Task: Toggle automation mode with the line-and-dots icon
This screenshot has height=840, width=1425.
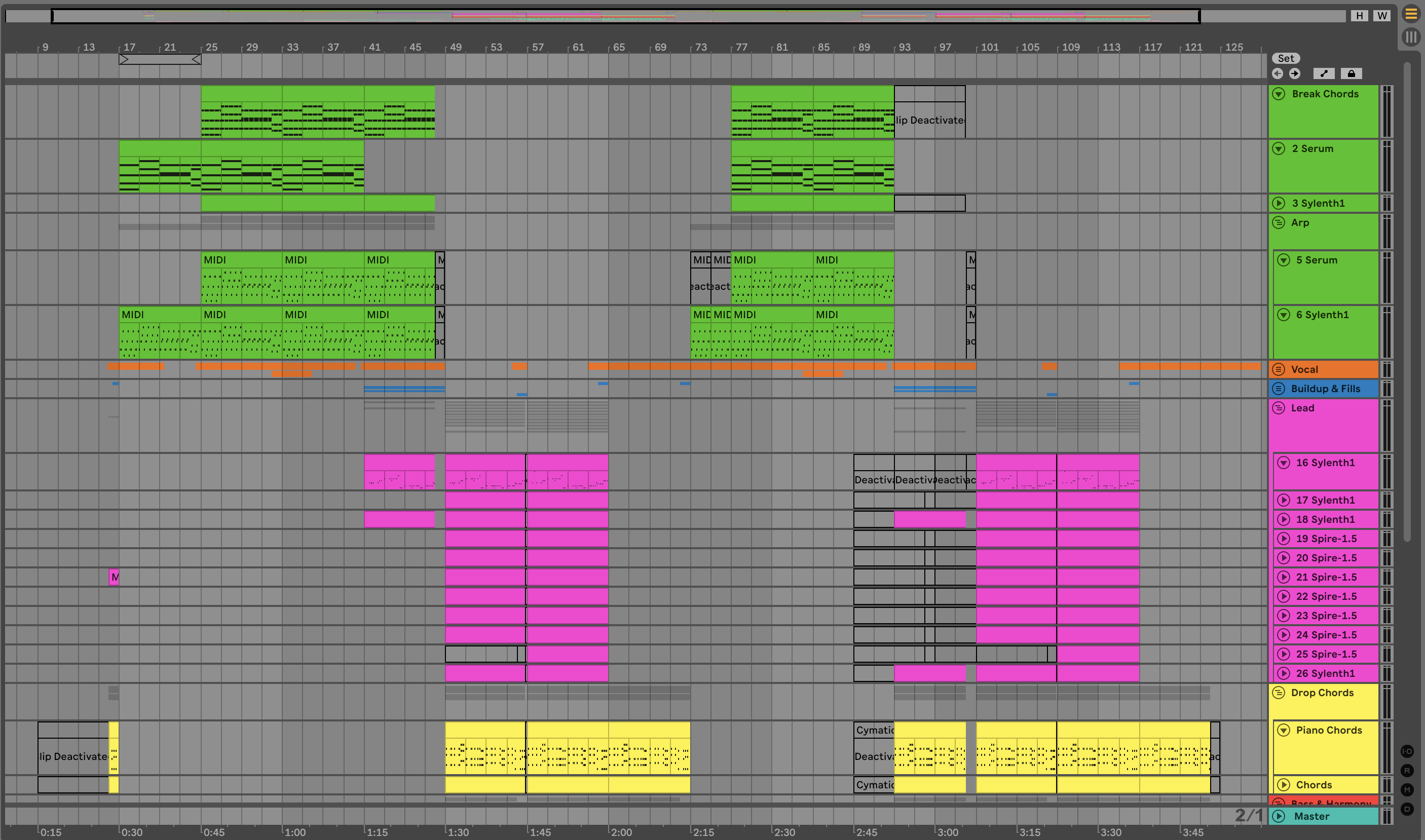Action: pos(1324,73)
